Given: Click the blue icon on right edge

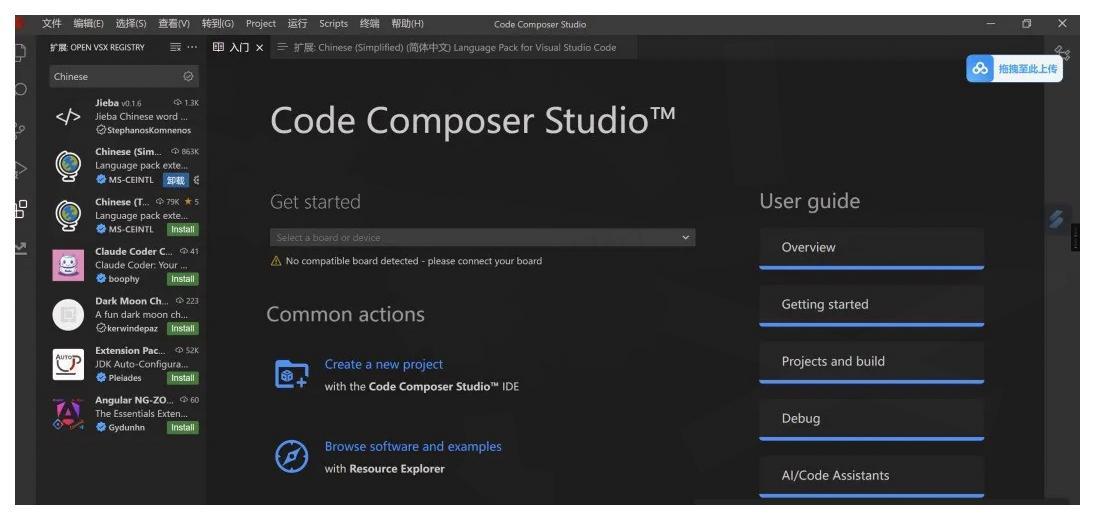Looking at the screenshot, I should coord(1056,218).
